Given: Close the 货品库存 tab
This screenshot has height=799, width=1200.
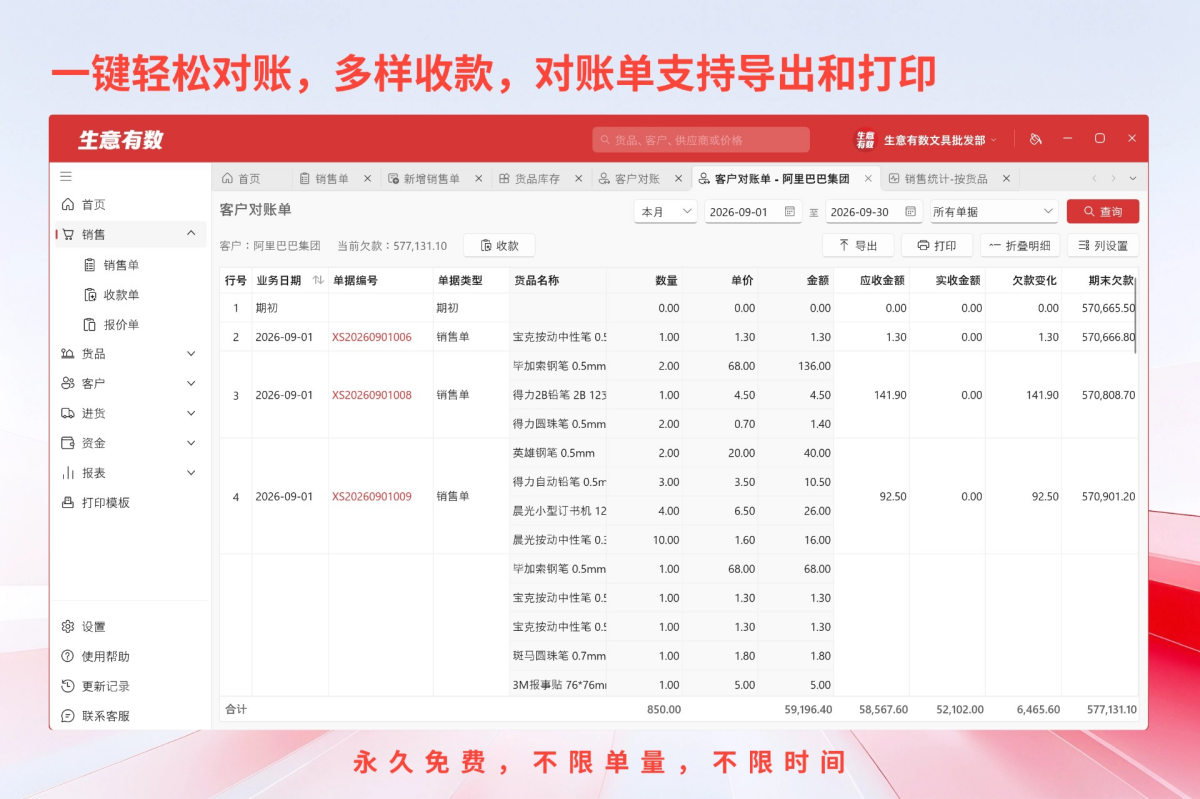Looking at the screenshot, I should pyautogui.click(x=578, y=179).
